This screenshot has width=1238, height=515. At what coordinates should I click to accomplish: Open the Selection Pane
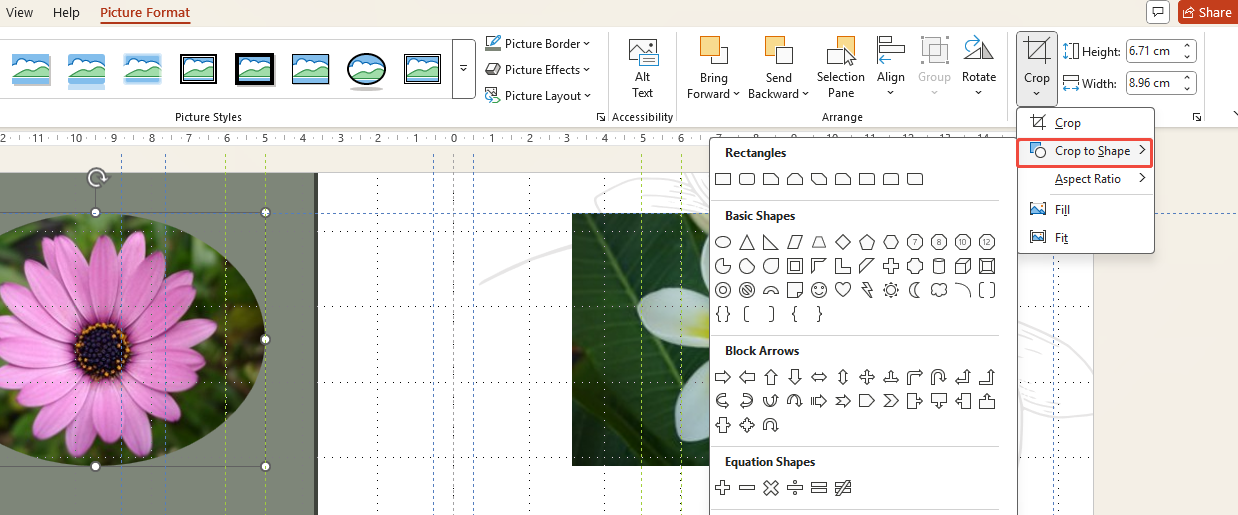point(840,68)
